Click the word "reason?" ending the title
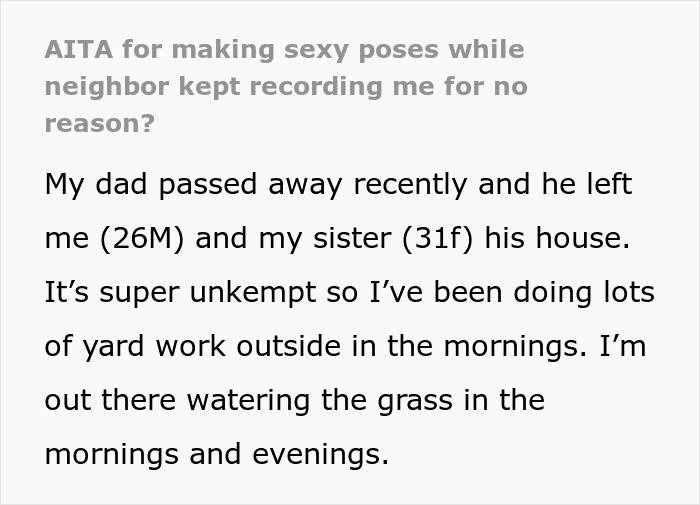 coord(100,123)
